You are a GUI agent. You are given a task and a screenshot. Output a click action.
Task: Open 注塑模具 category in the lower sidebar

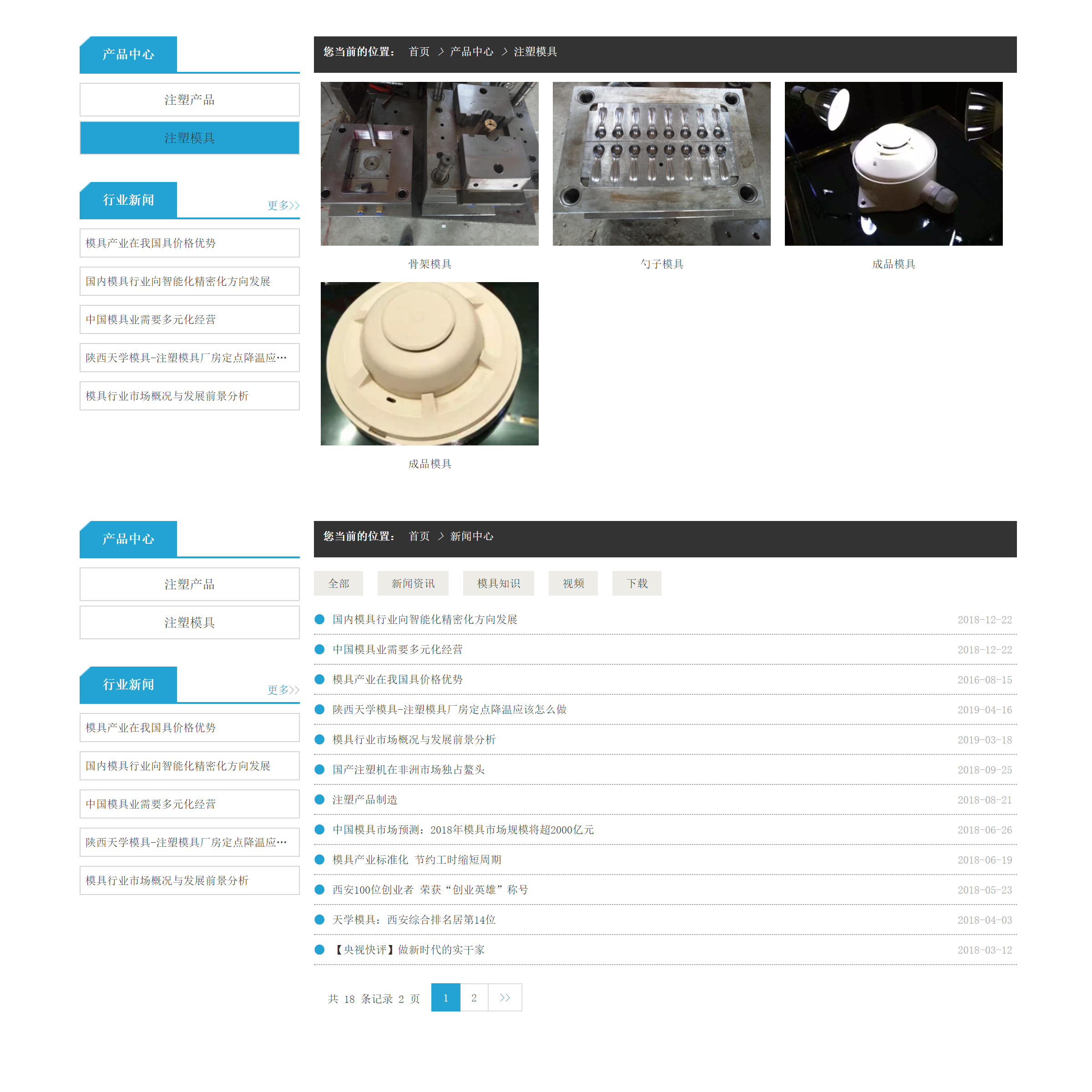click(189, 622)
